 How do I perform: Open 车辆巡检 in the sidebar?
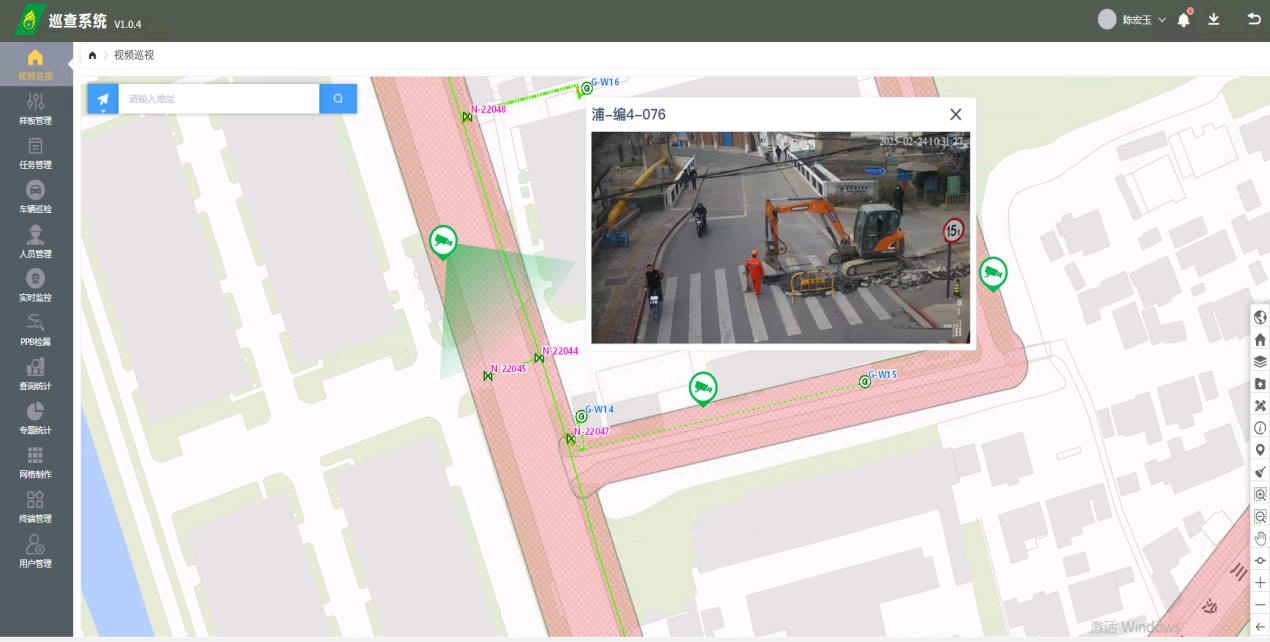(x=35, y=197)
